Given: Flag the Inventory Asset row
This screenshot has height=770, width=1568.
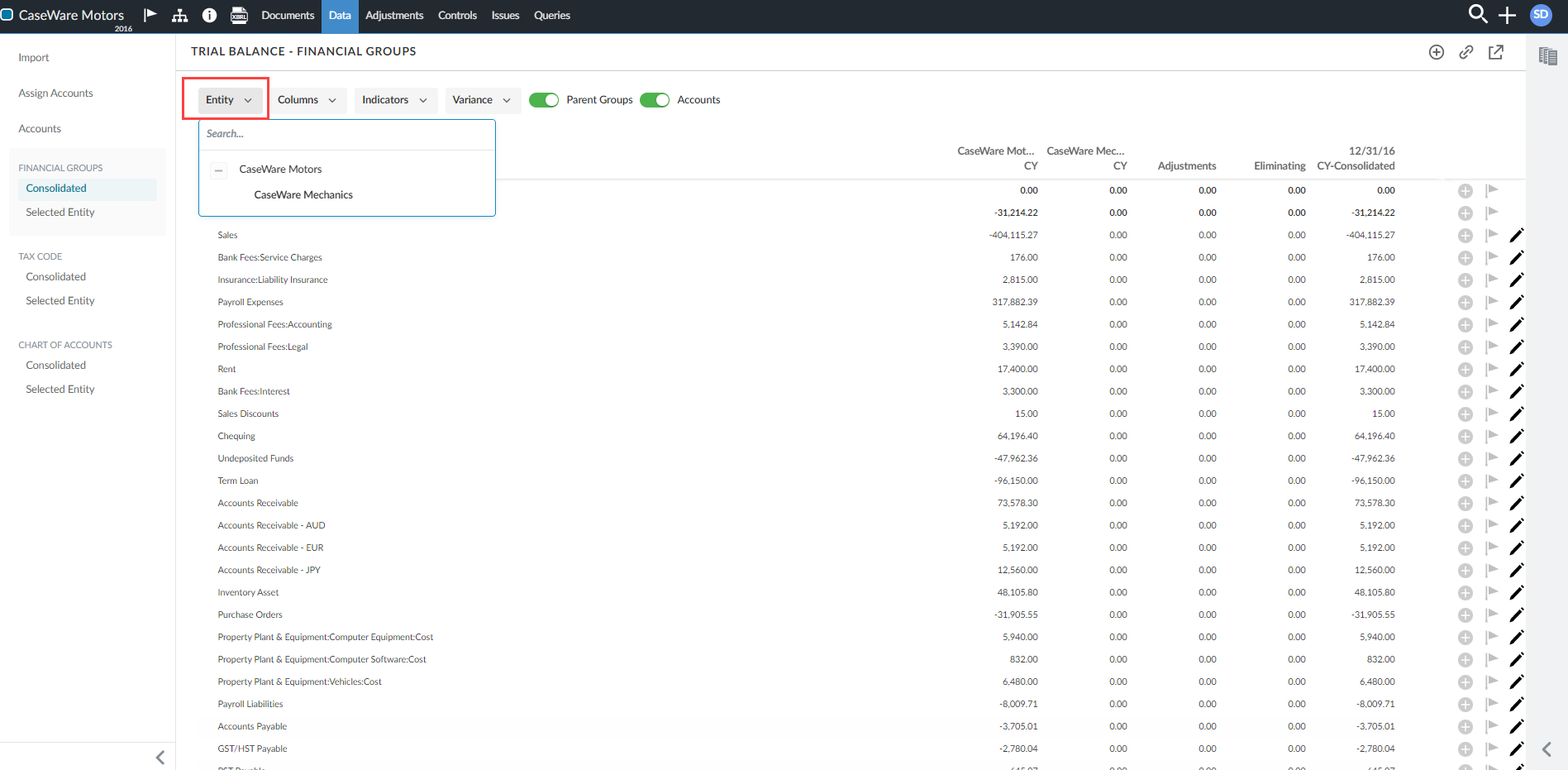Looking at the screenshot, I should 1492,592.
